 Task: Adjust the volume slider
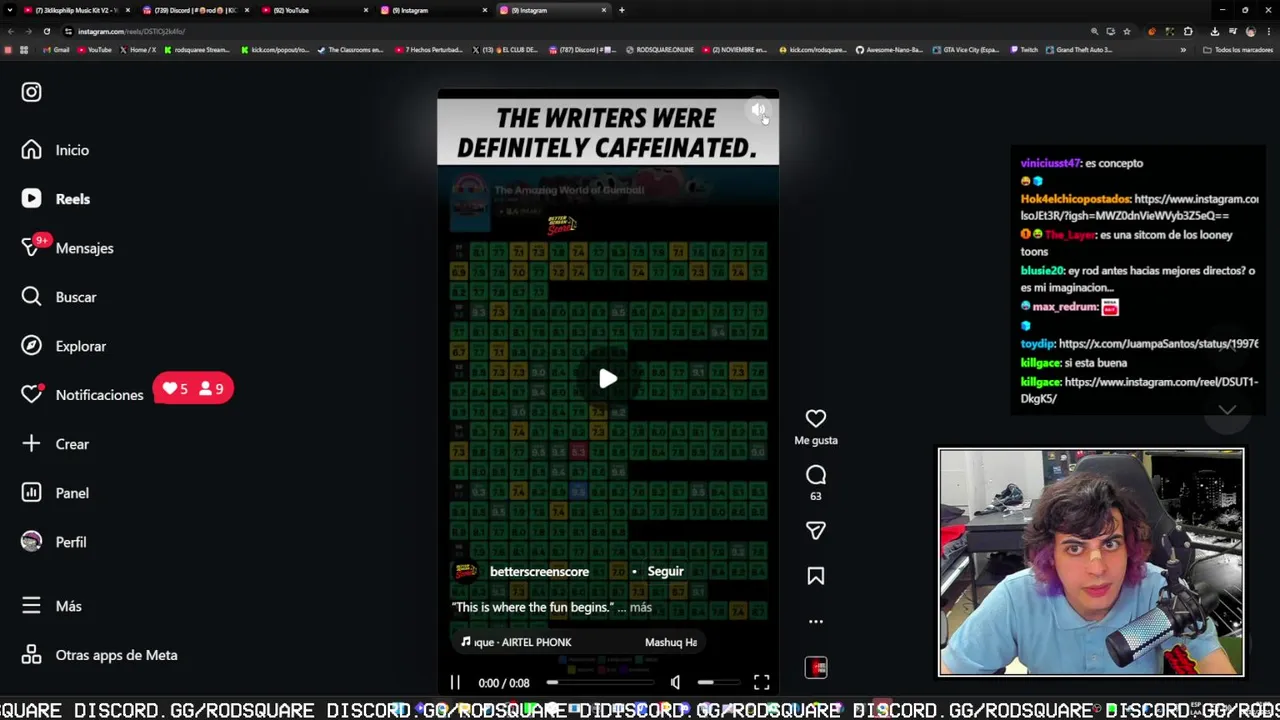click(718, 682)
